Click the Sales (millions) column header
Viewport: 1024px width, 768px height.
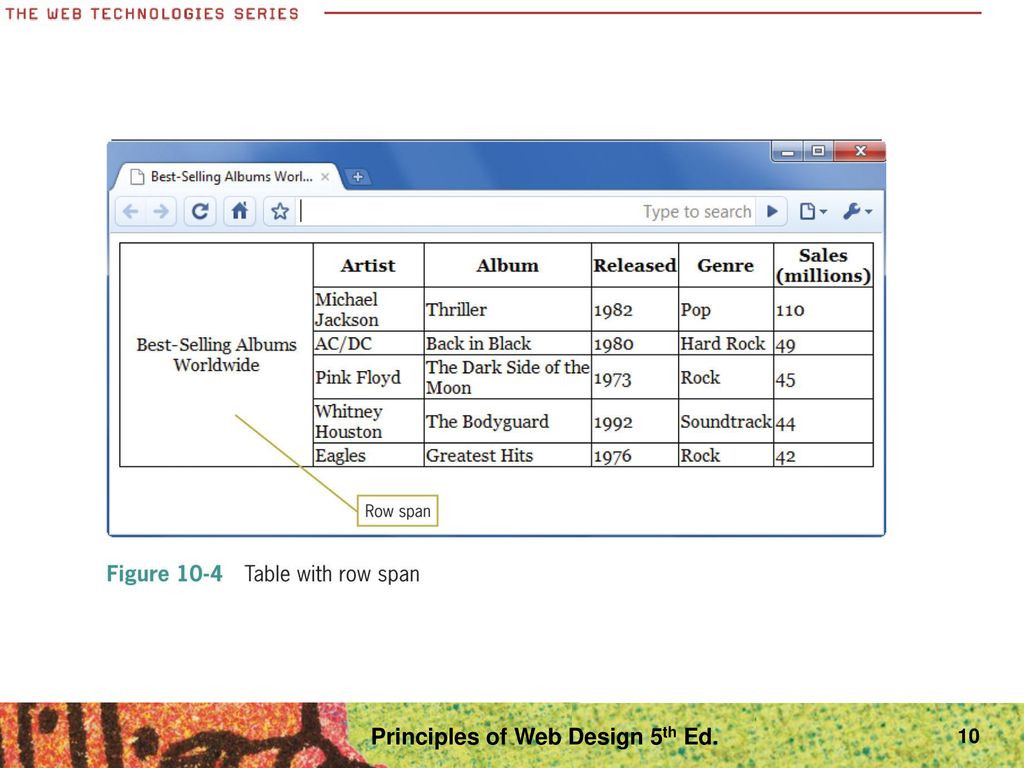(823, 266)
